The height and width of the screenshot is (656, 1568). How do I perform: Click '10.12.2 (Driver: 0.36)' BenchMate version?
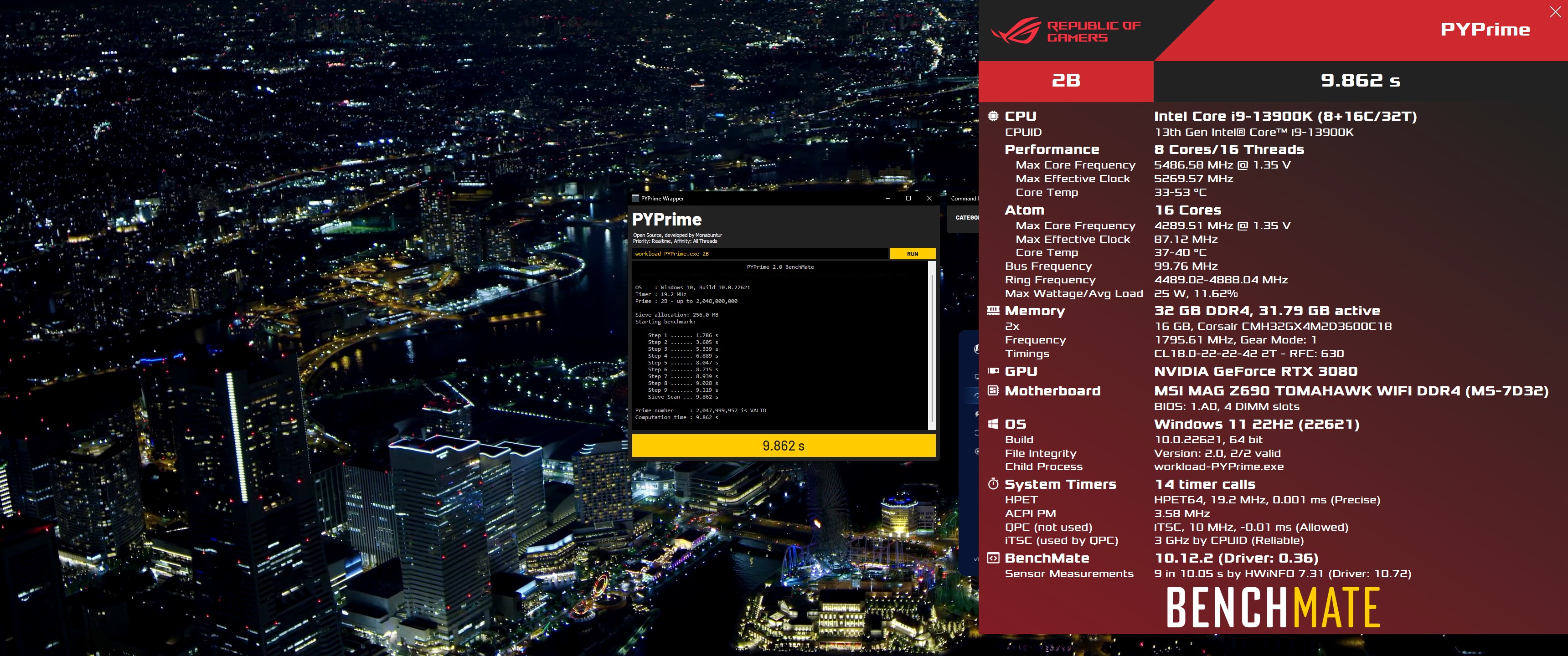pyautogui.click(x=1236, y=558)
